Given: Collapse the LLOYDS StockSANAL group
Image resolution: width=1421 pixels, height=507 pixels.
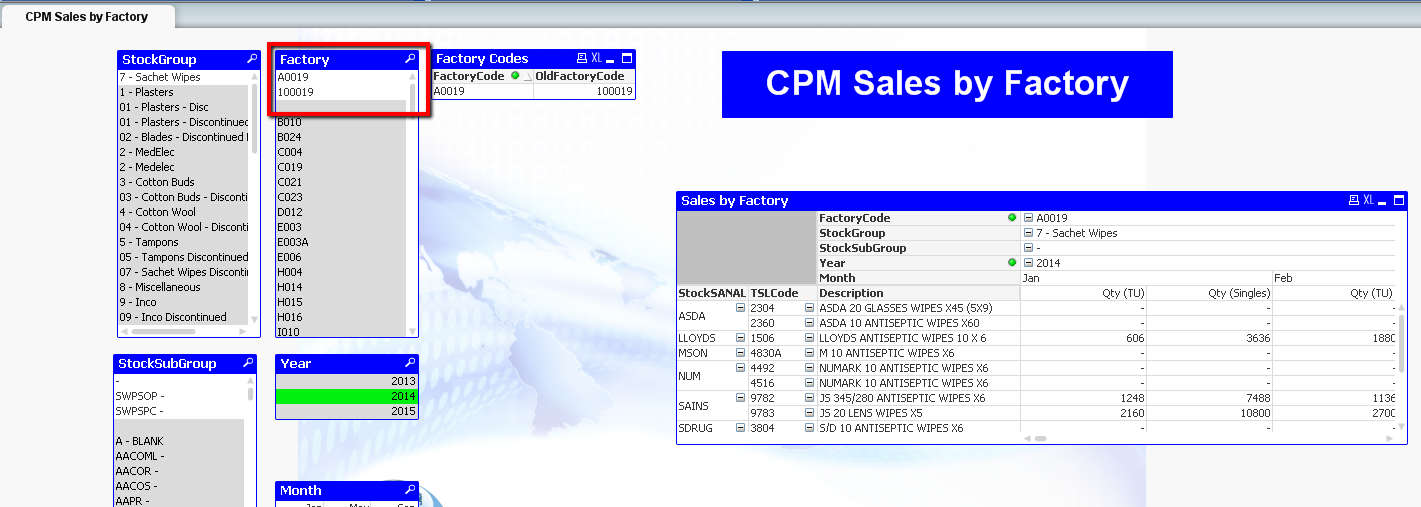Looking at the screenshot, I should tap(740, 338).
